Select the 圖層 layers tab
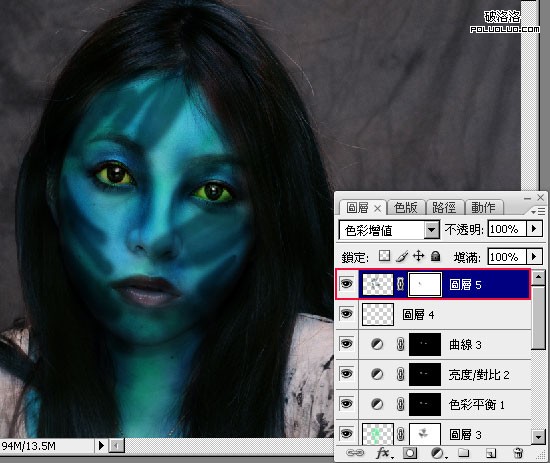Image resolution: width=550 pixels, height=463 pixels. point(357,208)
